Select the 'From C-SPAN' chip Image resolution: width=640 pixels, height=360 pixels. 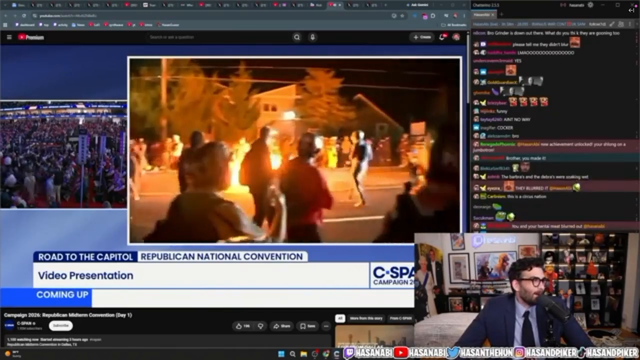click(400, 318)
